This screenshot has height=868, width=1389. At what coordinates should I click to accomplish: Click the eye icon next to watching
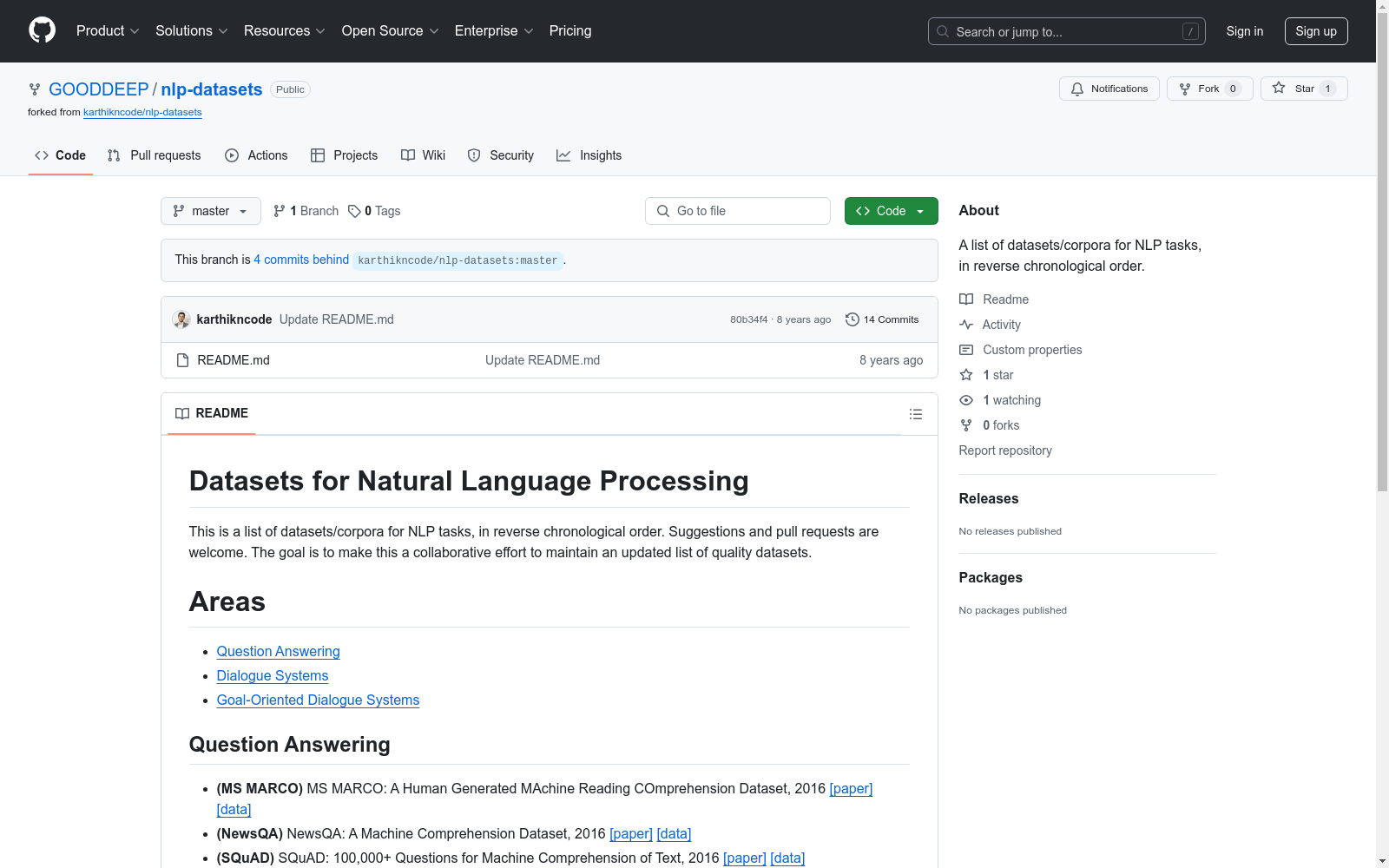(x=966, y=400)
